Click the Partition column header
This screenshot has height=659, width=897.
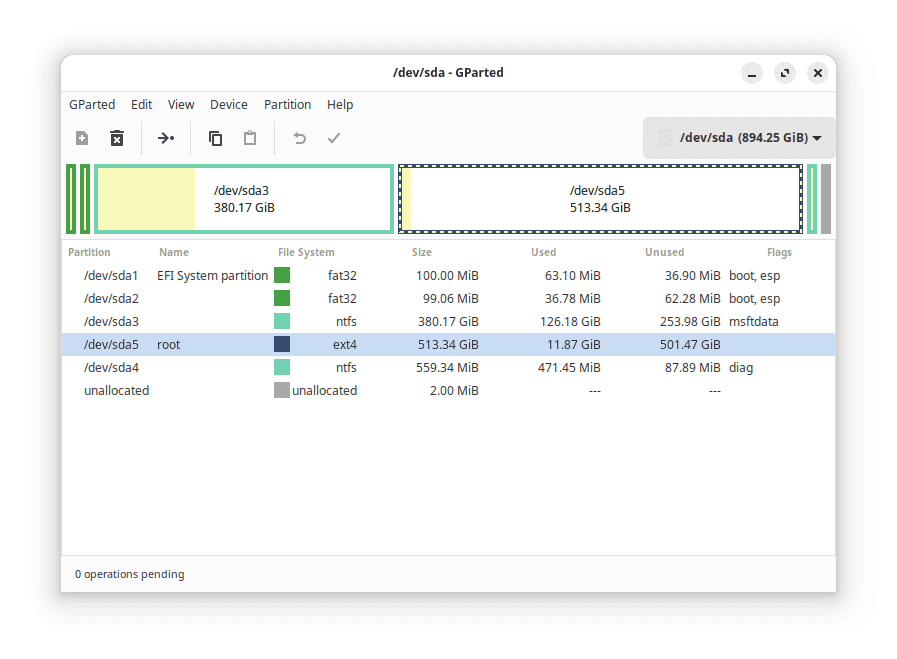tap(89, 252)
